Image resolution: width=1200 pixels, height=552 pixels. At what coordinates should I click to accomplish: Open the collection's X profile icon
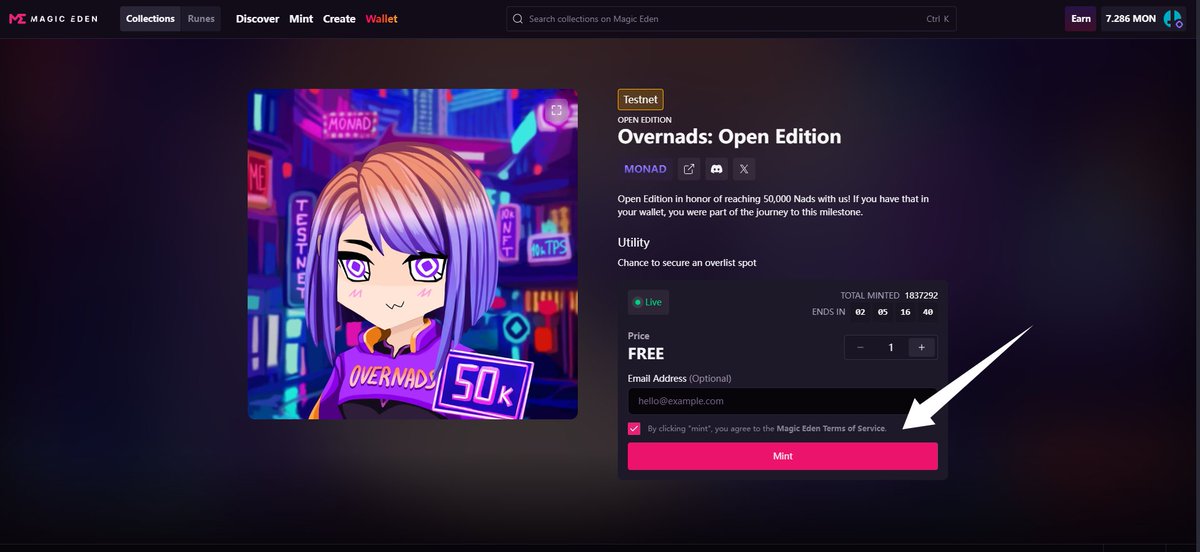[744, 169]
